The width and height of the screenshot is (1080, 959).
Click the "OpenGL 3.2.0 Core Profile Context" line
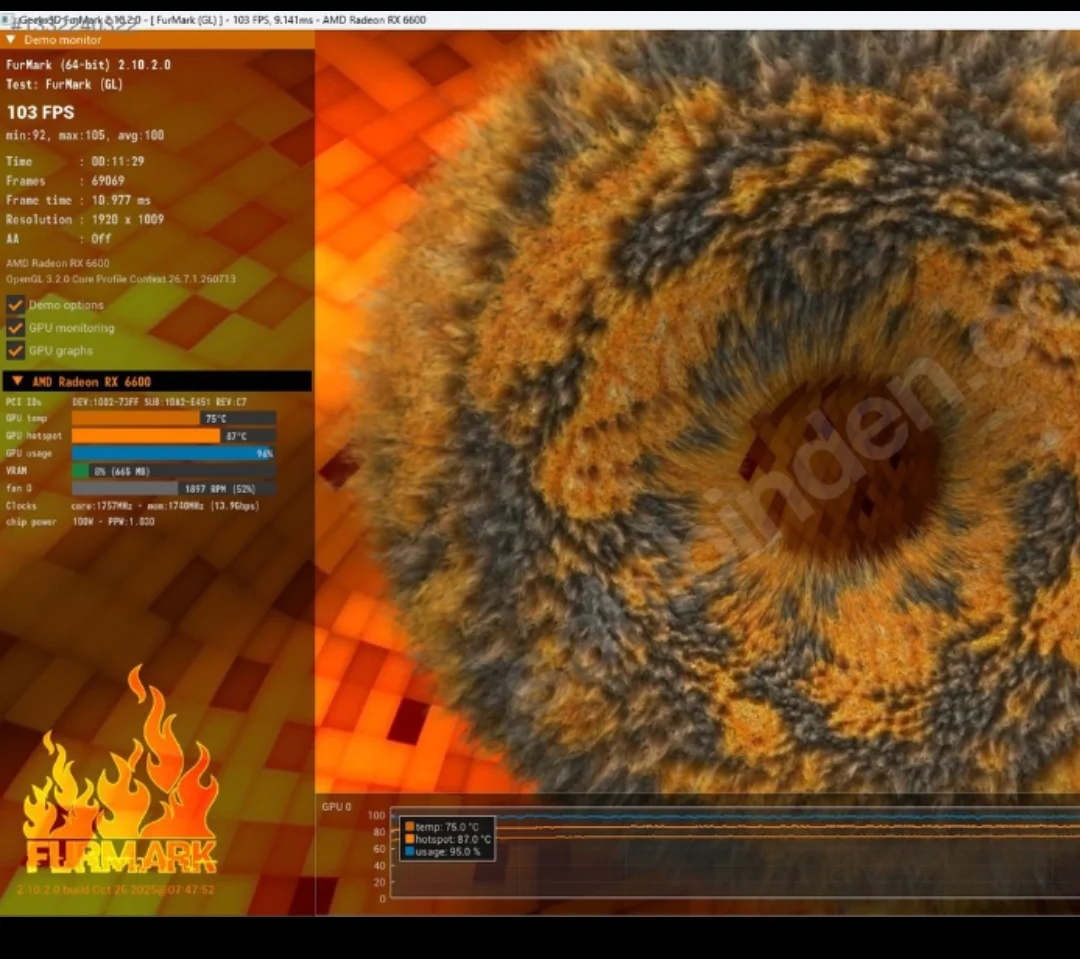(x=121, y=279)
